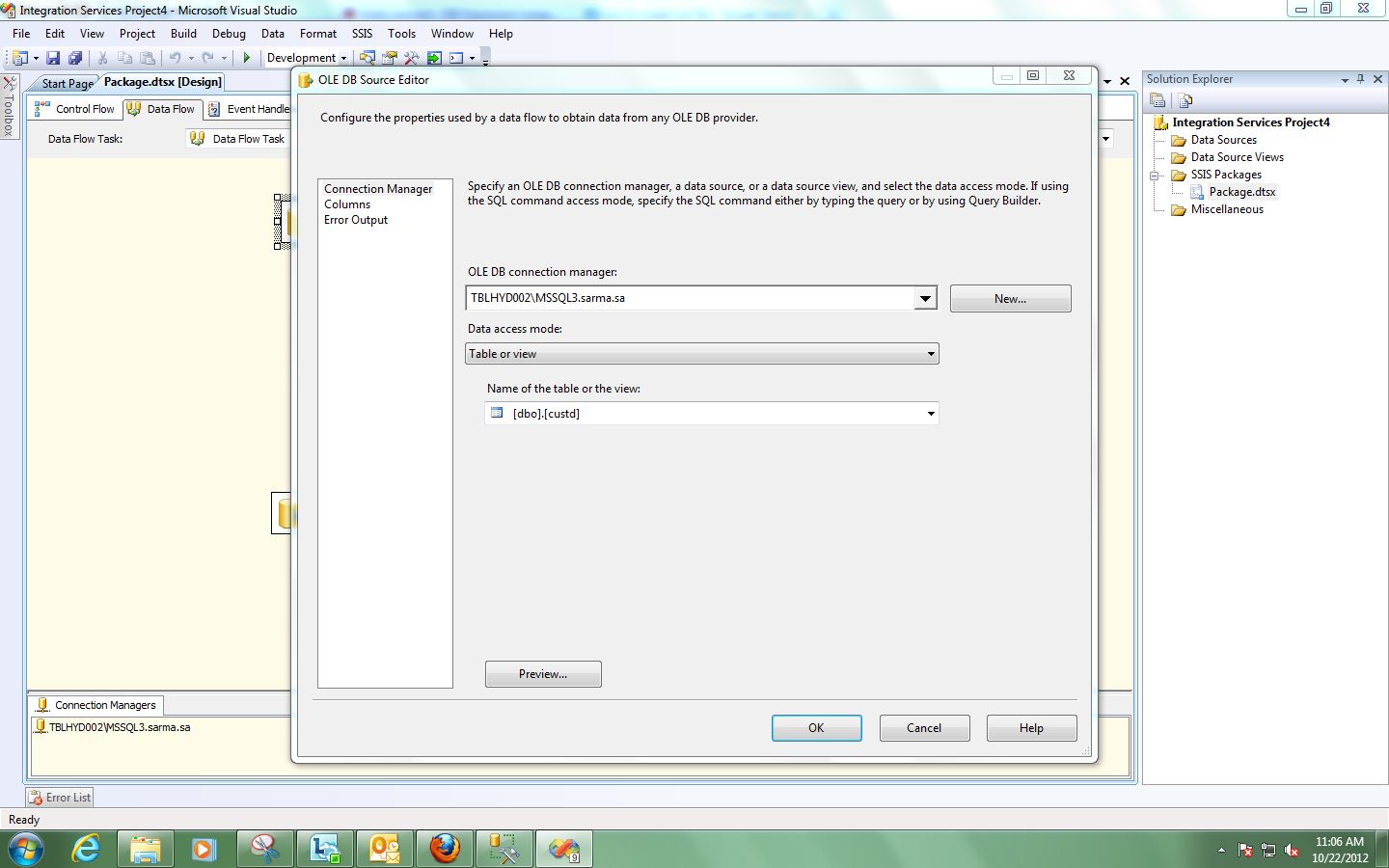
Task: Select Miscellaneous folder in Solution Explorer
Action: pyautogui.click(x=1227, y=209)
